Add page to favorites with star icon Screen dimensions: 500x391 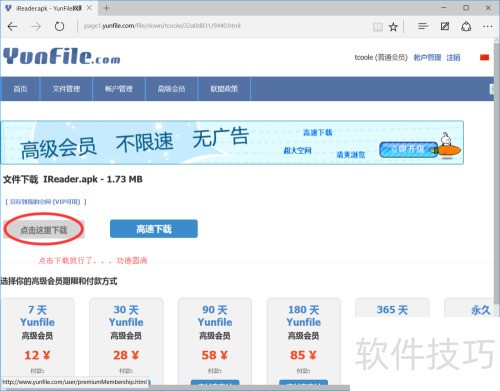pos(393,27)
